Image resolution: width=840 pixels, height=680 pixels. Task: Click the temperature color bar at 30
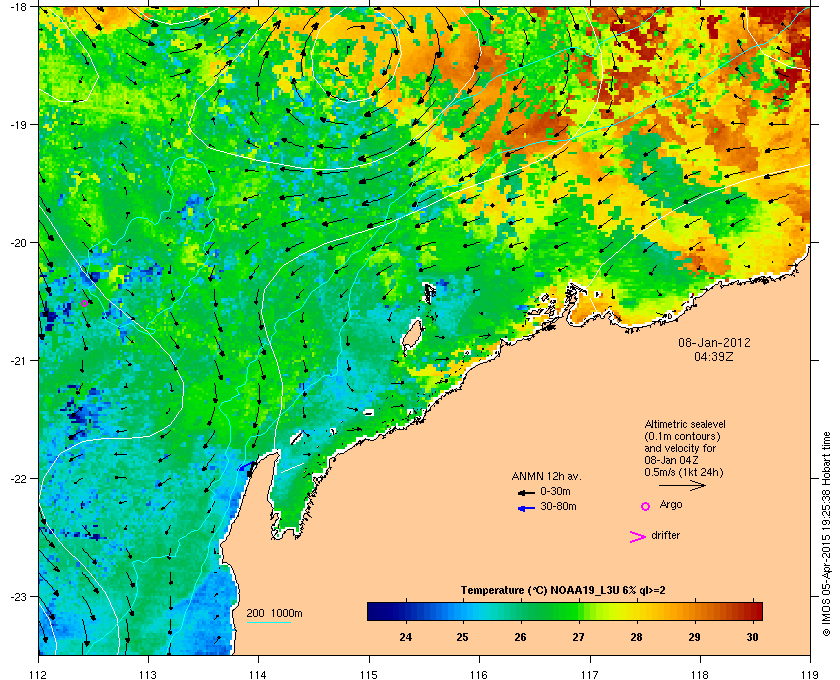752,611
